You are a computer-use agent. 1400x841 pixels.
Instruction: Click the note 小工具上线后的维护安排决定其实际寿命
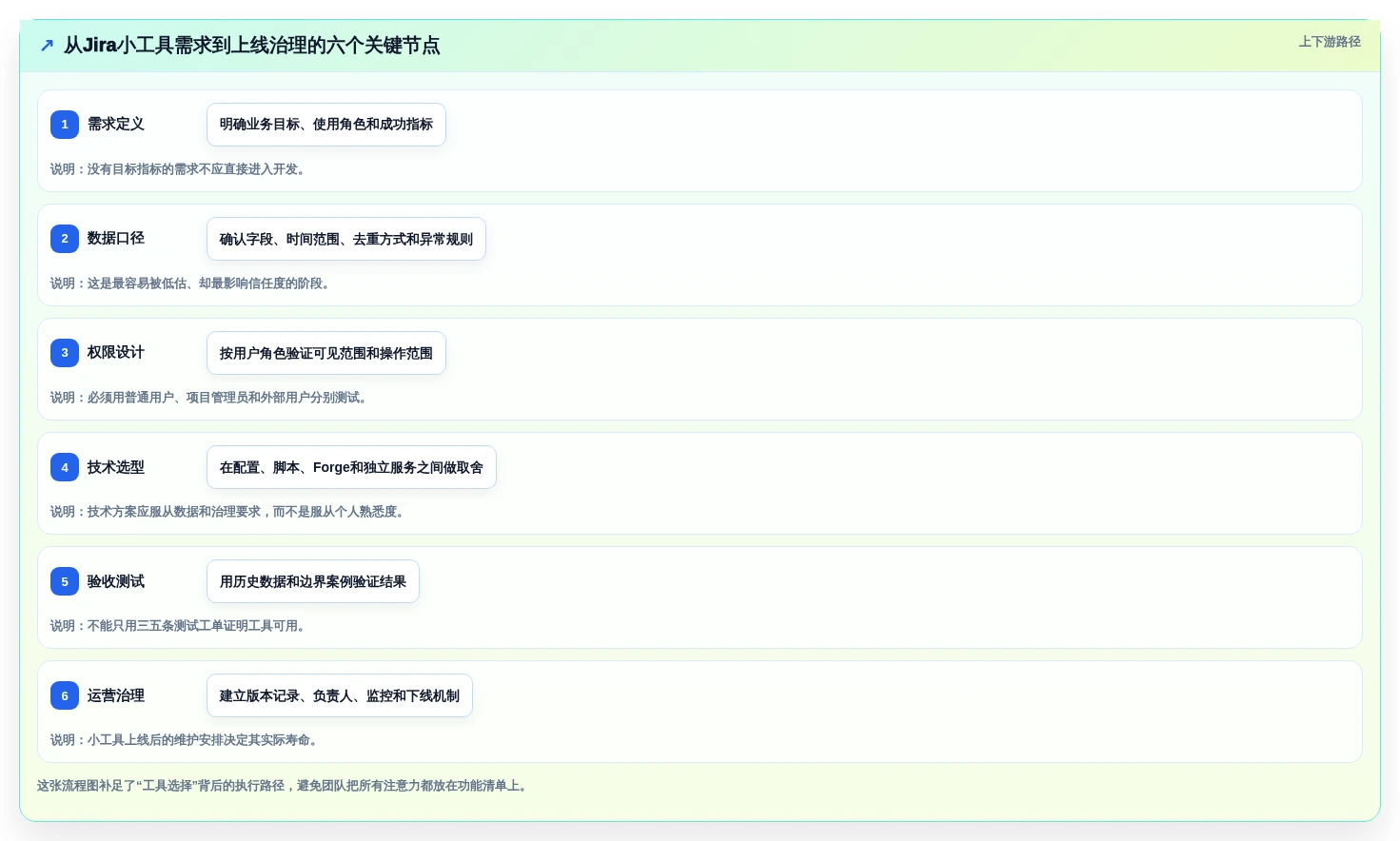187,740
